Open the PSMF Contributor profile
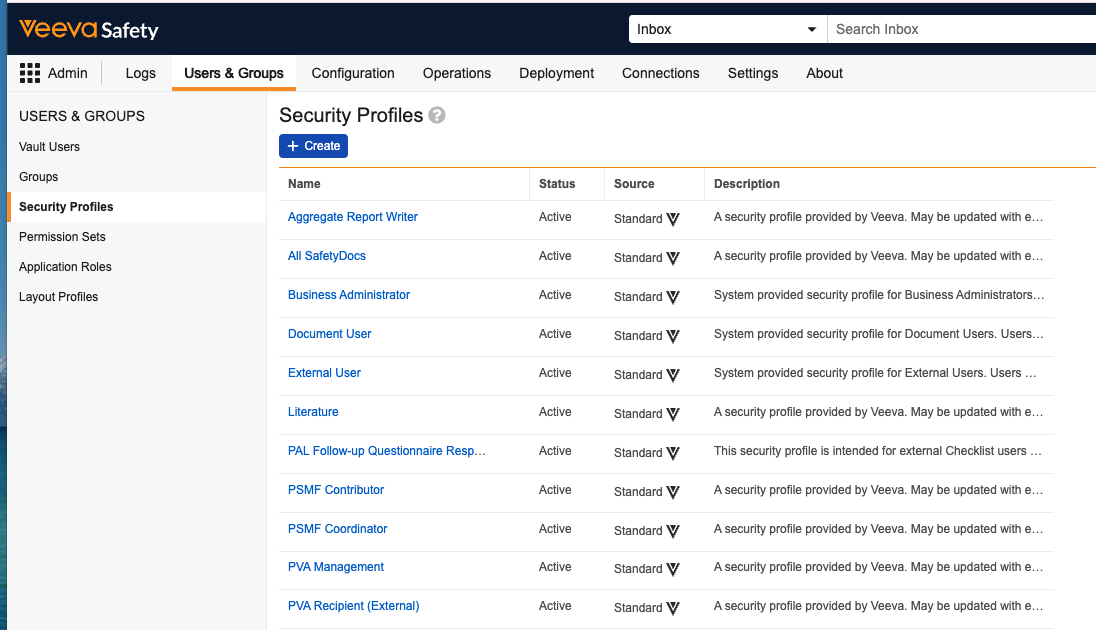Image resolution: width=1096 pixels, height=630 pixels. tap(336, 490)
